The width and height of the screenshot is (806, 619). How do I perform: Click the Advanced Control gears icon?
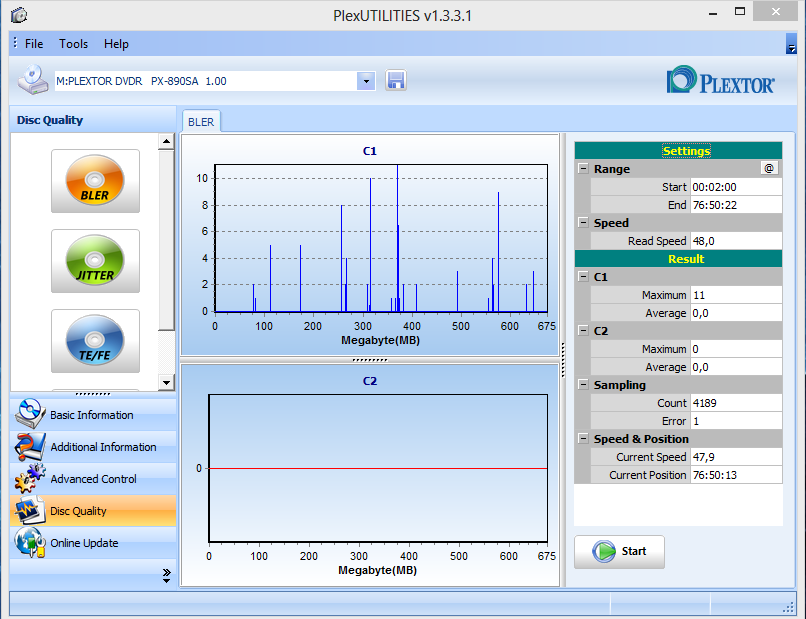click(x=29, y=479)
